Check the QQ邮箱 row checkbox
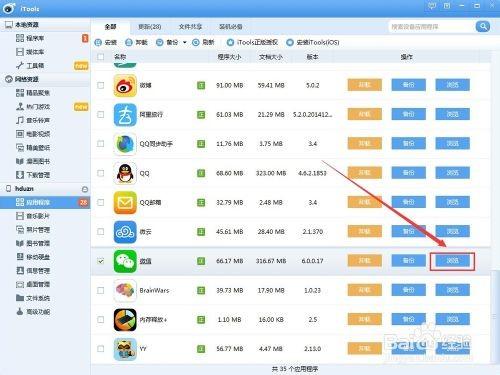 [x=100, y=202]
